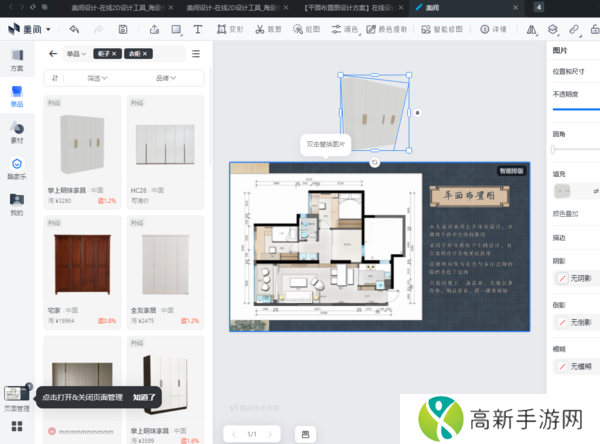
Task: Expand the 品牌 brand dropdown
Action: pyautogui.click(x=166, y=78)
